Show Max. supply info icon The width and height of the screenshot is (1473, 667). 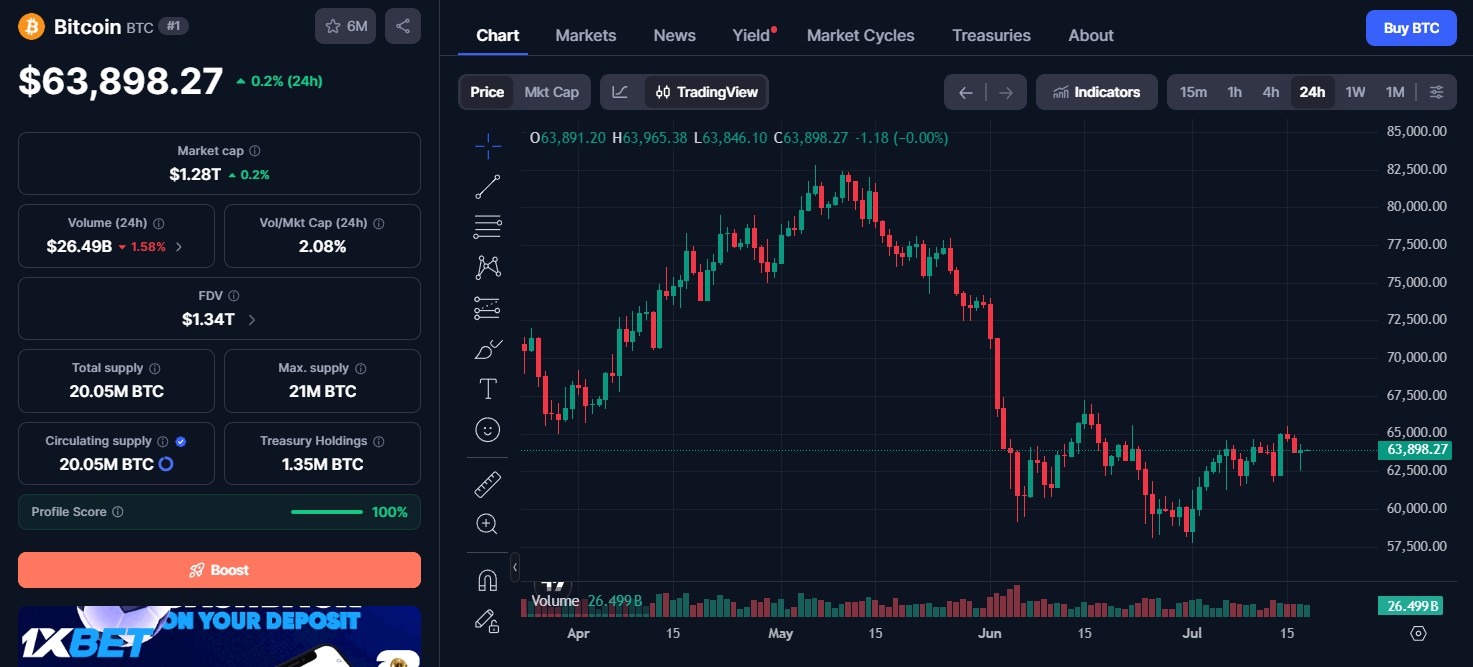coord(361,368)
